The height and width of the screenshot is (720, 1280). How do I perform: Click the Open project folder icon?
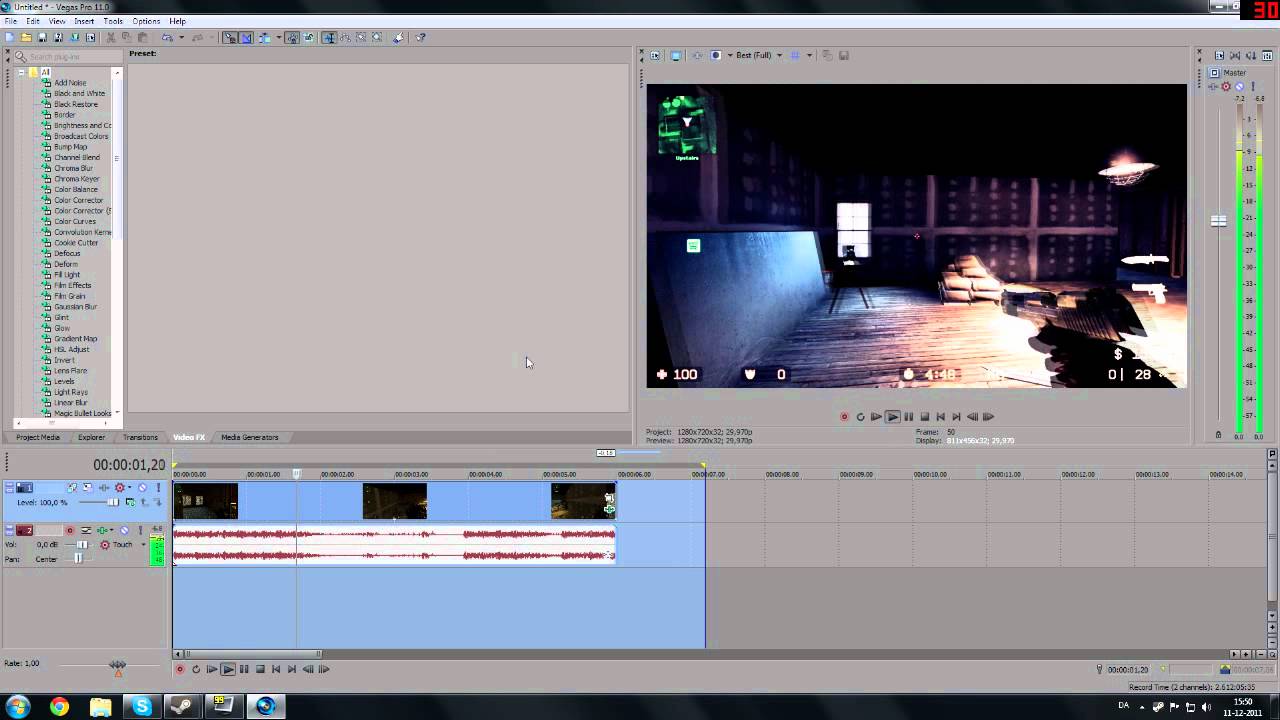(26, 38)
